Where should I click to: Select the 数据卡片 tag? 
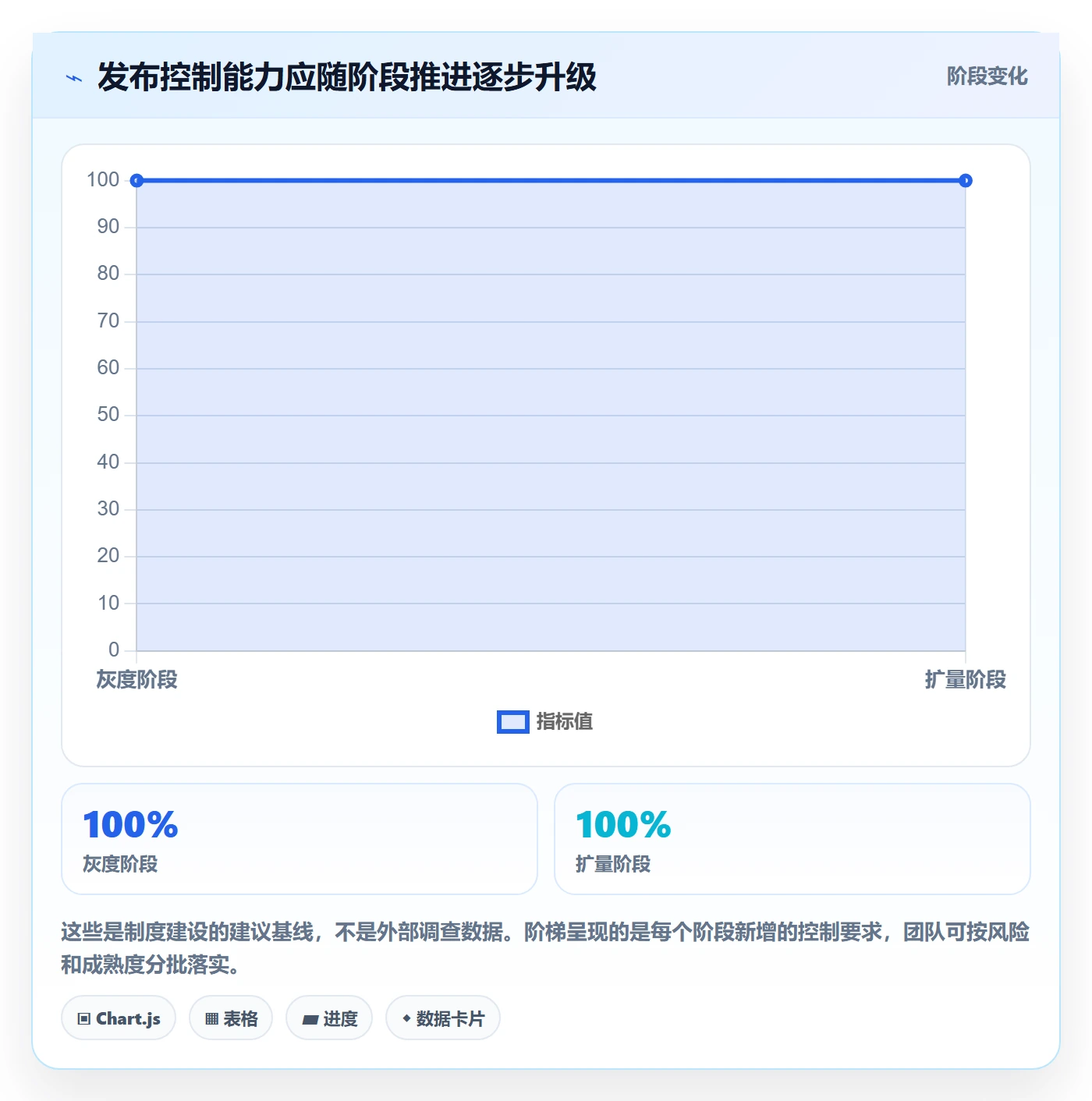pyautogui.click(x=443, y=1018)
